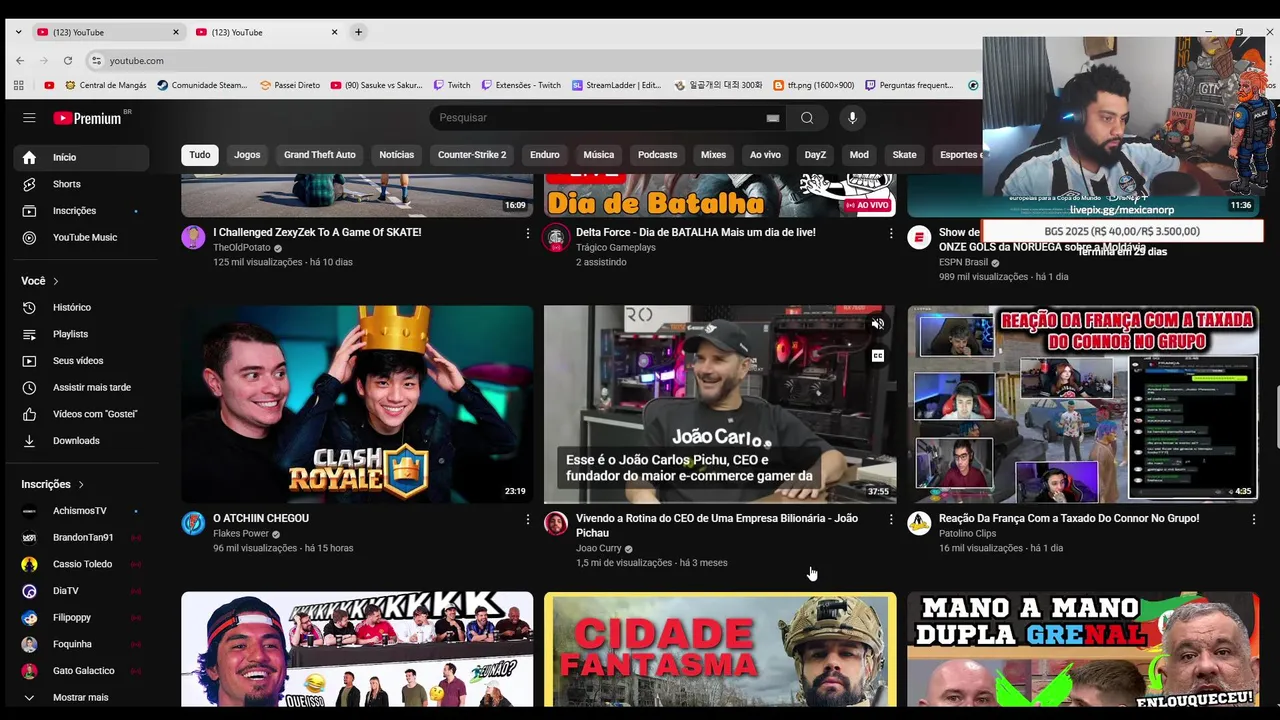This screenshot has height=720, width=1280.
Task: Open Playlists in the sidebar
Action: tap(81, 334)
